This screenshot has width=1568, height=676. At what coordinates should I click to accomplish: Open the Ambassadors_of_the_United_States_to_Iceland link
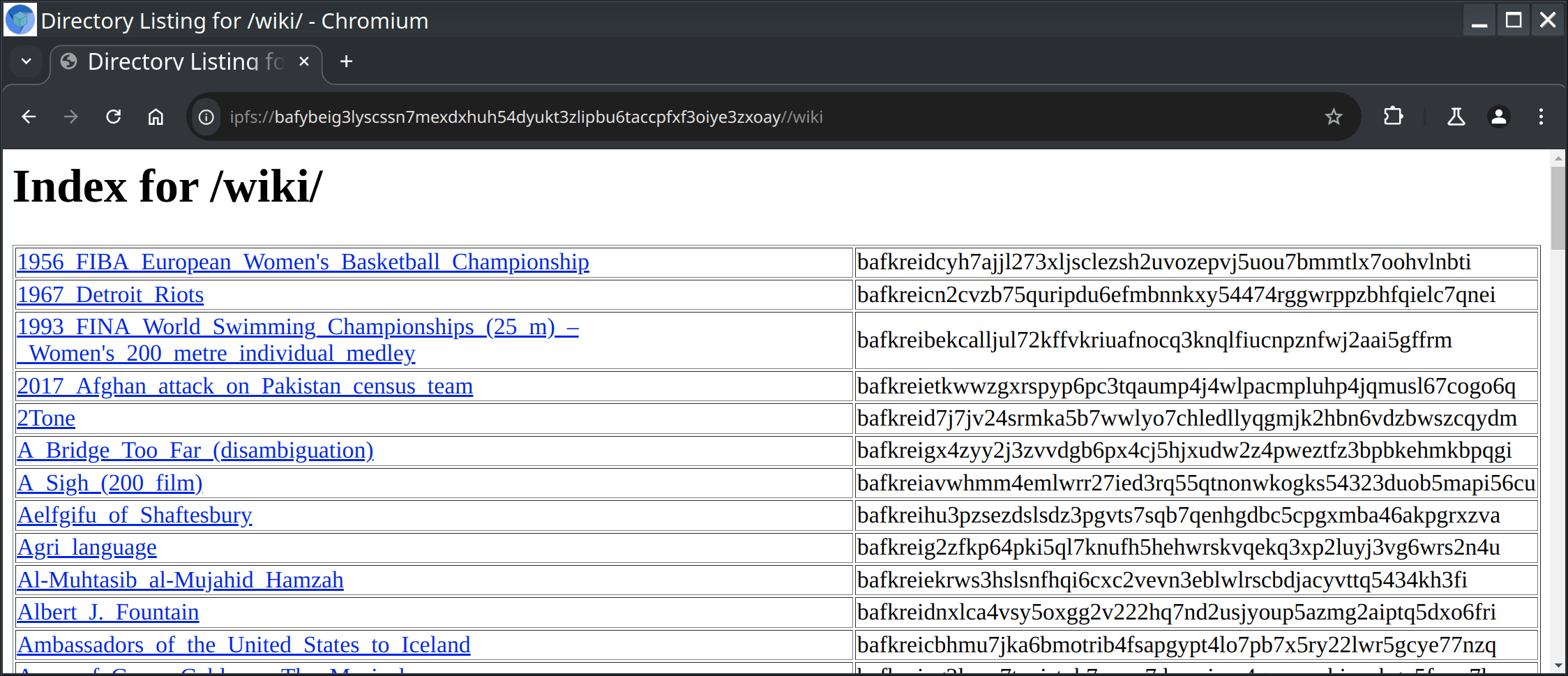(243, 645)
